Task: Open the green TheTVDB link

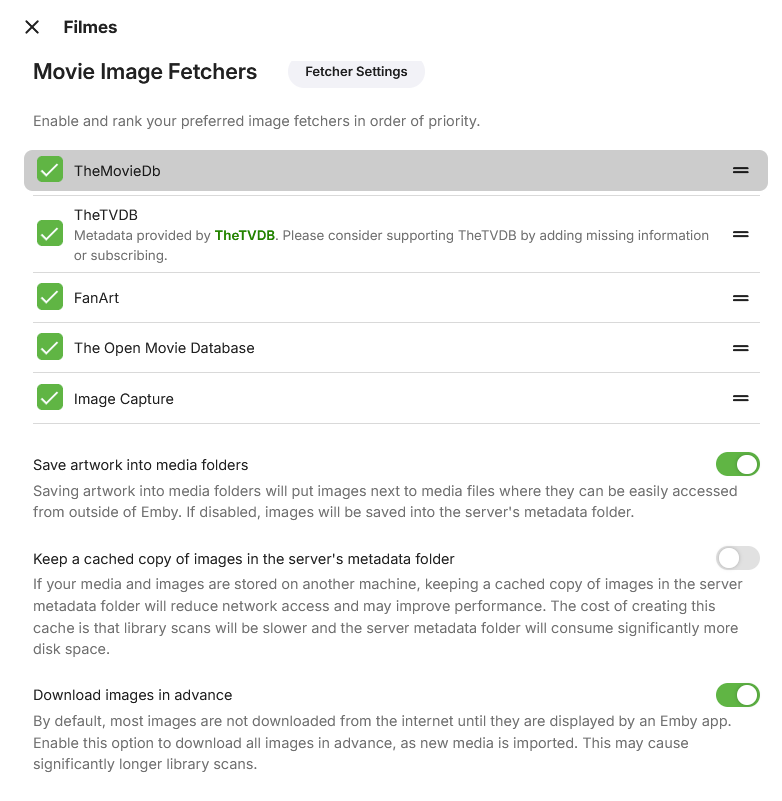Action: (x=244, y=236)
